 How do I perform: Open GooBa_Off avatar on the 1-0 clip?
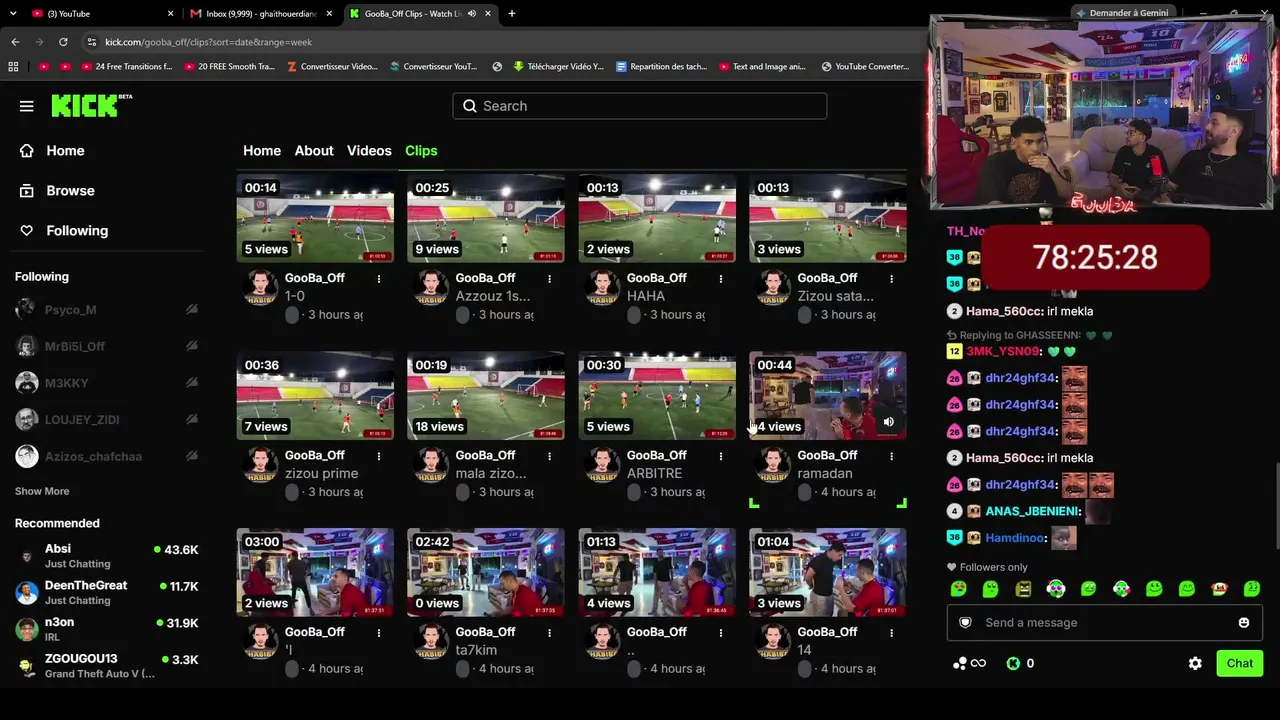click(260, 287)
